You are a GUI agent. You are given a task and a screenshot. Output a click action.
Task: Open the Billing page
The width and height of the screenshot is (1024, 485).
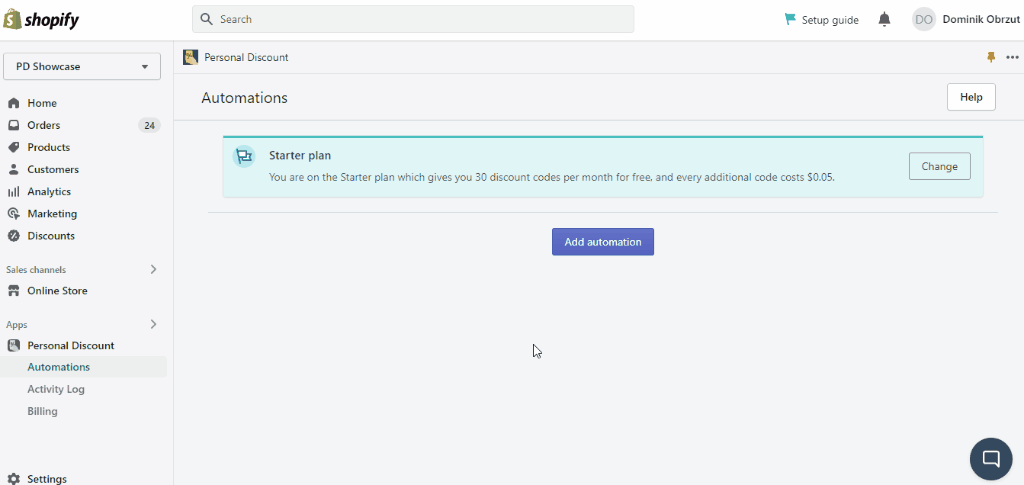42,411
